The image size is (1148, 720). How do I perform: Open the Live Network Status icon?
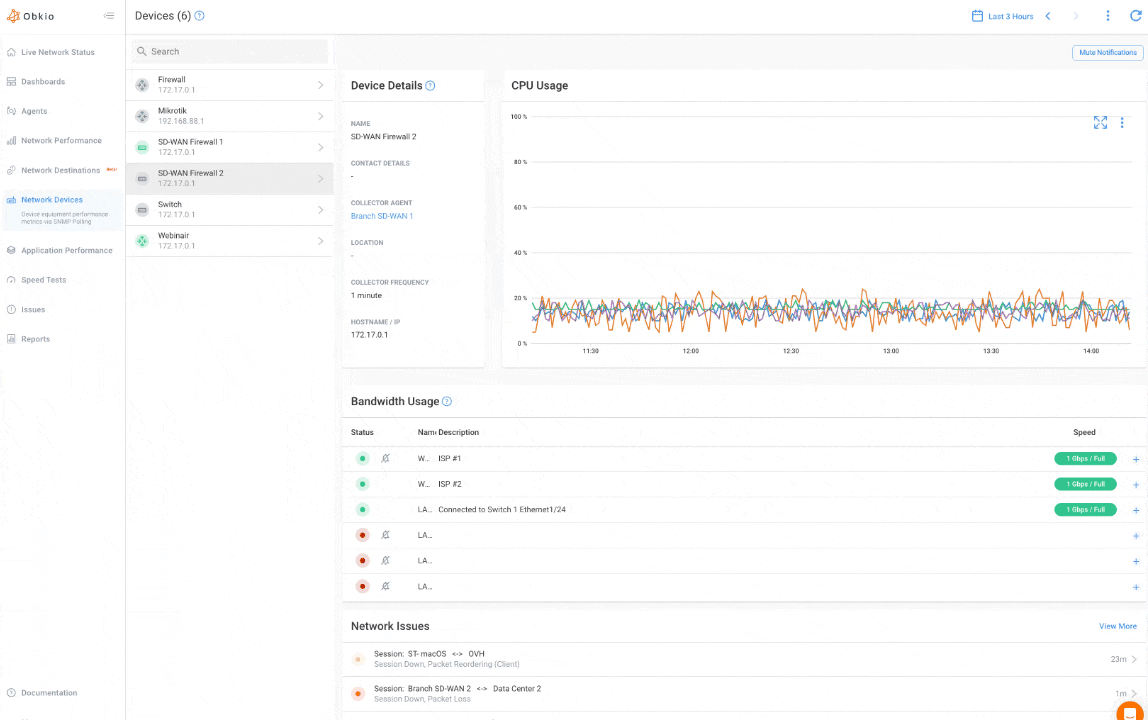click(x=11, y=52)
